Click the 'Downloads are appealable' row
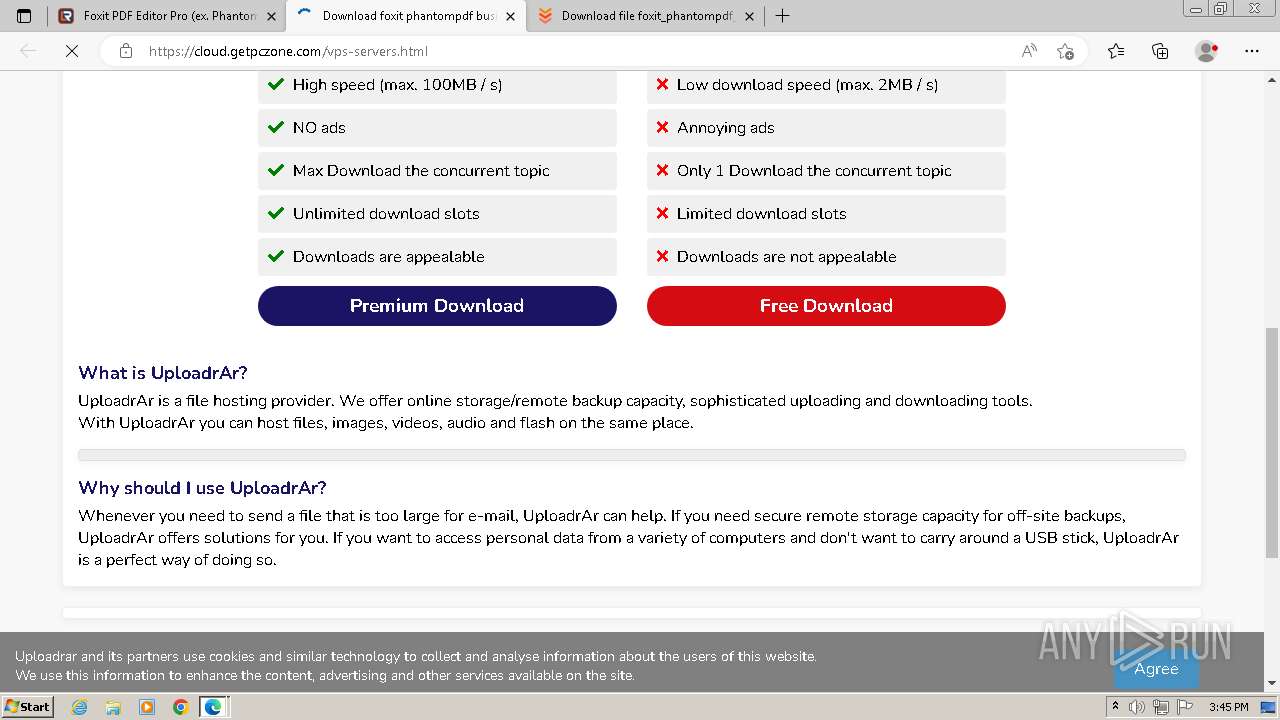Image resolution: width=1280 pixels, height=720 pixels. click(437, 257)
